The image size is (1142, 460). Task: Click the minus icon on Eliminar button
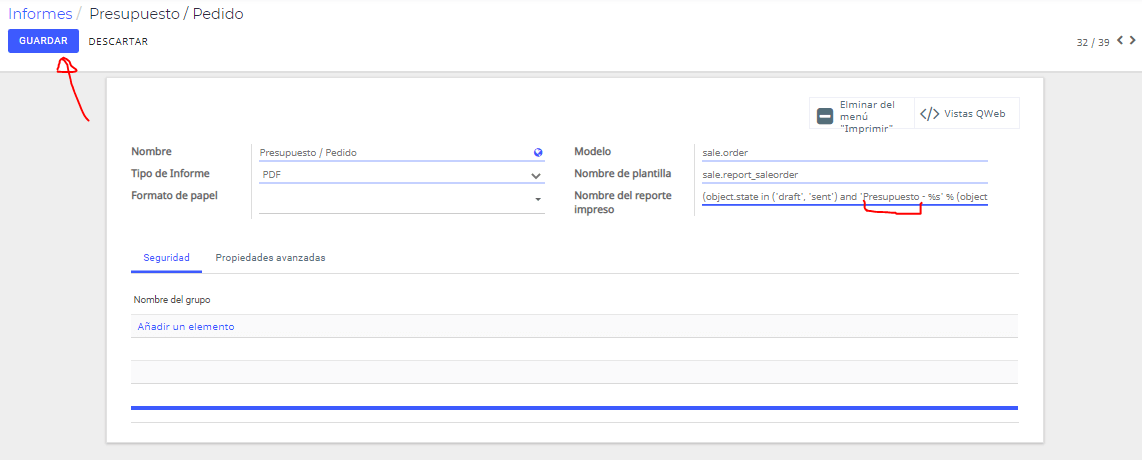pos(825,116)
